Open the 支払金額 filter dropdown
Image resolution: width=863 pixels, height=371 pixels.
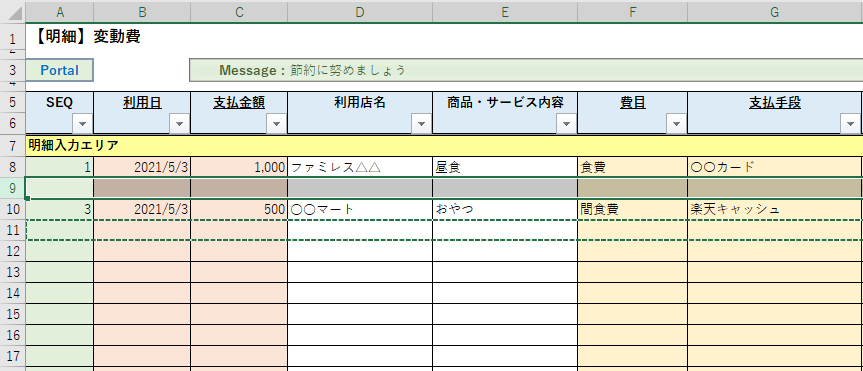[276, 124]
